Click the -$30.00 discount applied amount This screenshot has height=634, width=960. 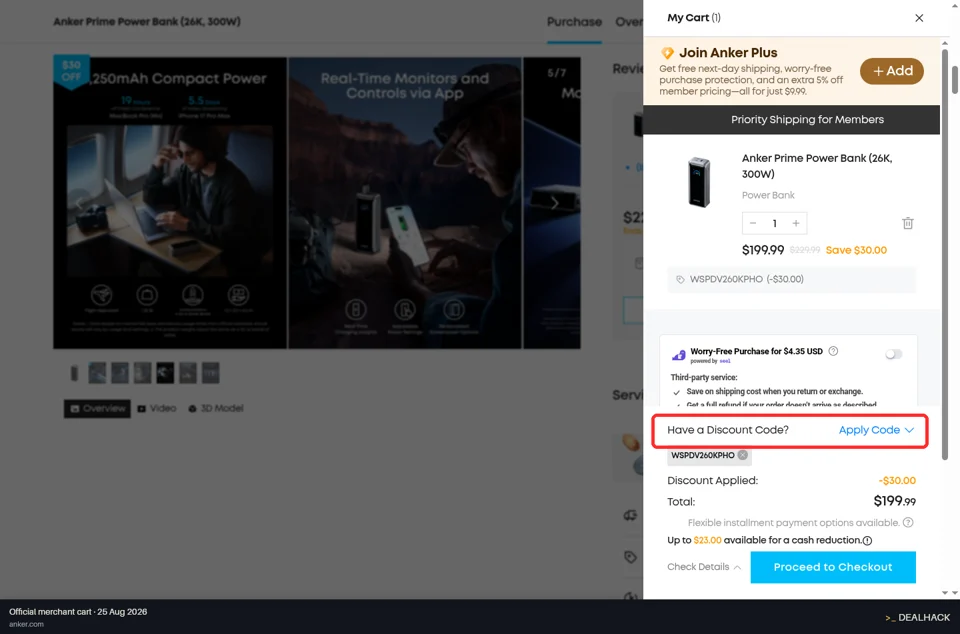pyautogui.click(x=897, y=481)
